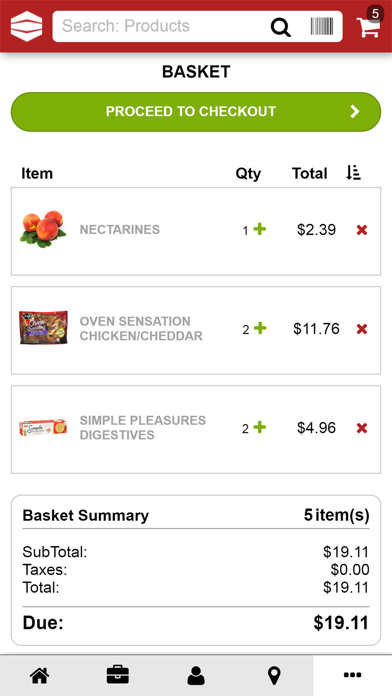Viewport: 392px width, 696px height.
Task: Delete Simple Pleasures Digestives from basket
Action: coord(362,428)
